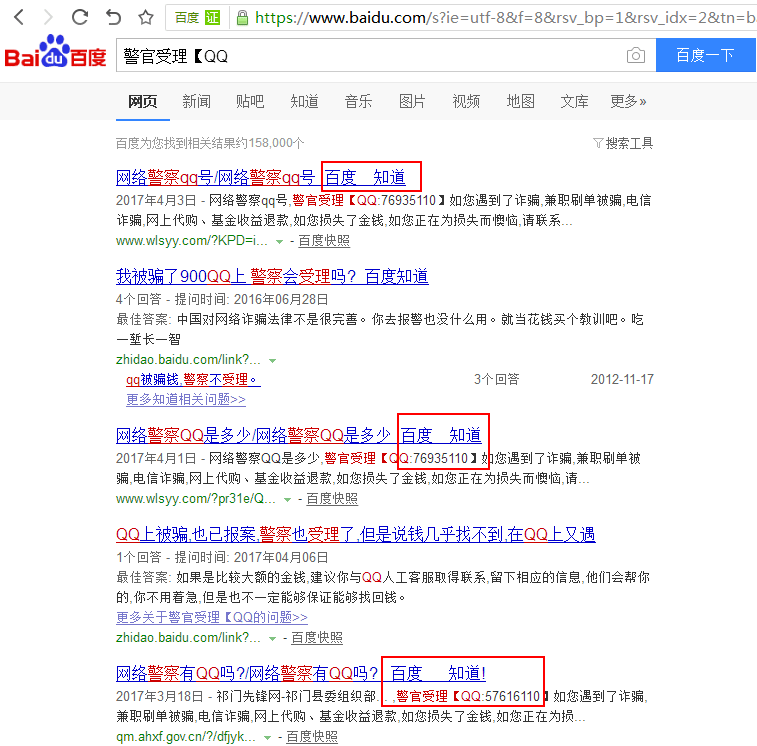Click 更多关于警官受理【QQ的问题>> link

[x=212, y=617]
